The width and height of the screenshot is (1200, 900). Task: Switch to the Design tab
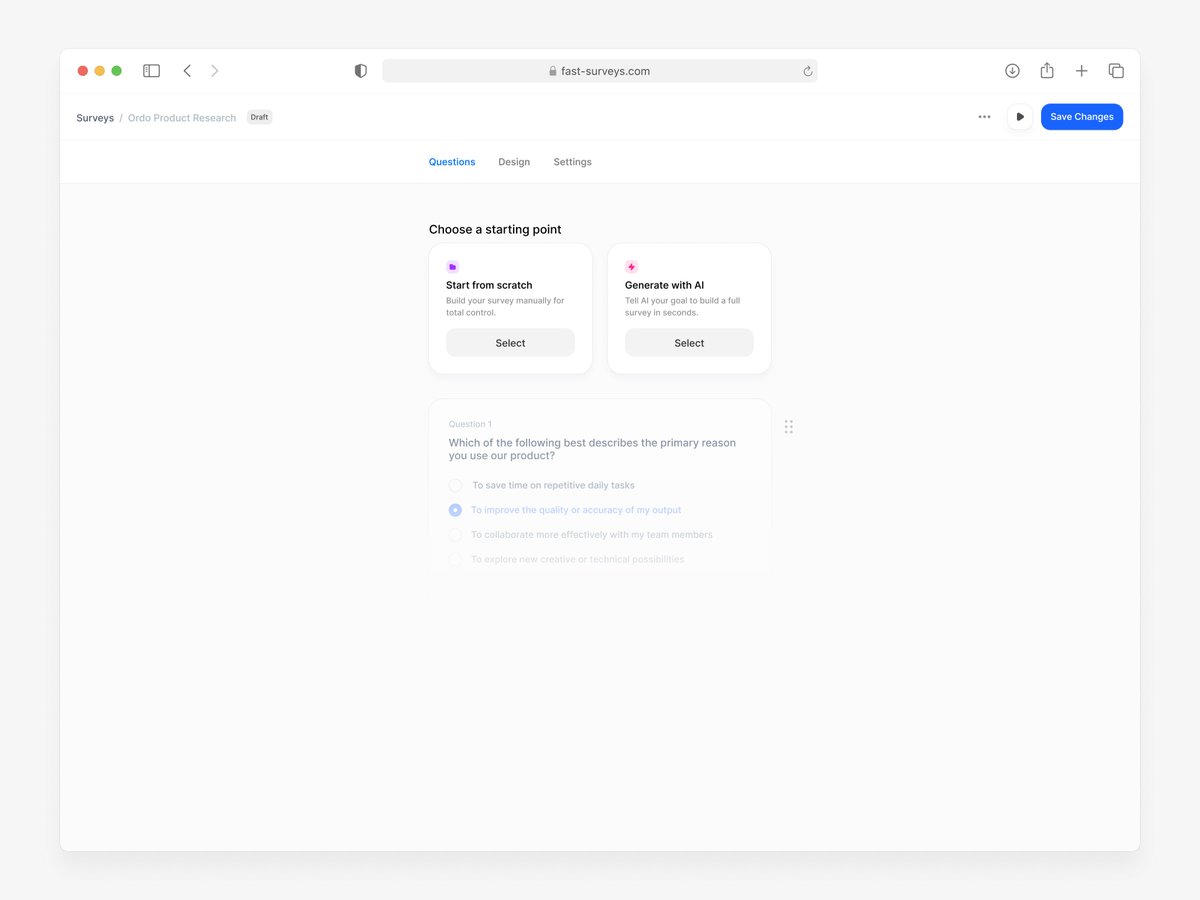[x=514, y=162]
